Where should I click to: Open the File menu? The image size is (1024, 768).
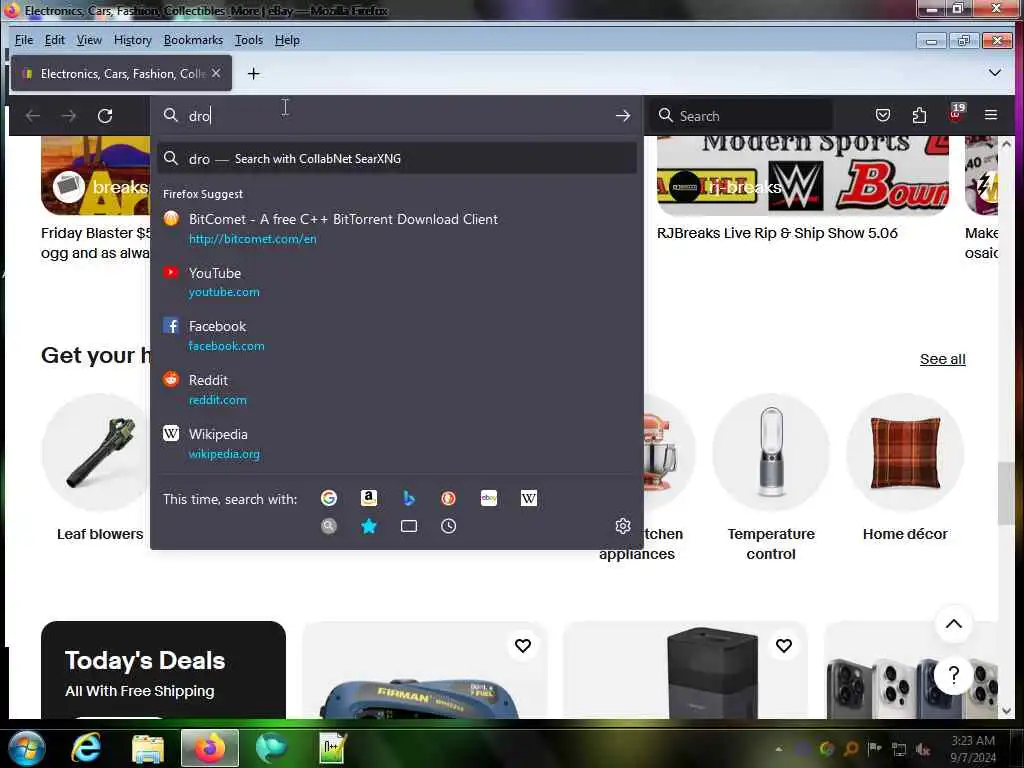tap(24, 40)
